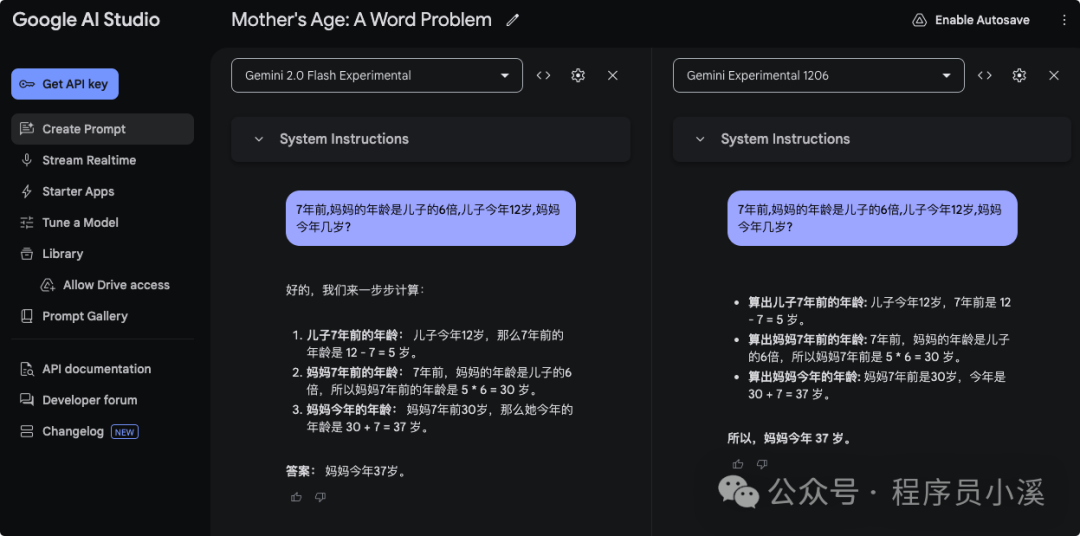
Task: Open the three-dot more options menu
Action: coord(1064,20)
